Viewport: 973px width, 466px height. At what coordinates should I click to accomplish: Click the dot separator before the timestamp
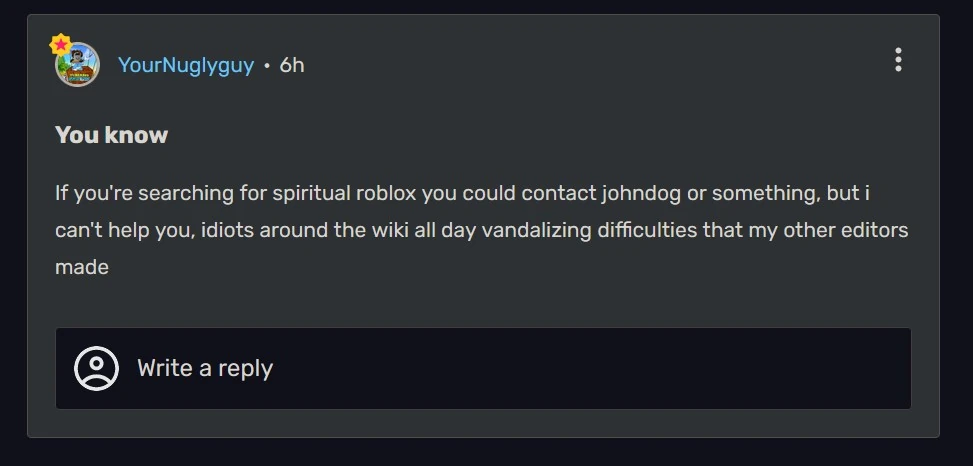tap(267, 66)
